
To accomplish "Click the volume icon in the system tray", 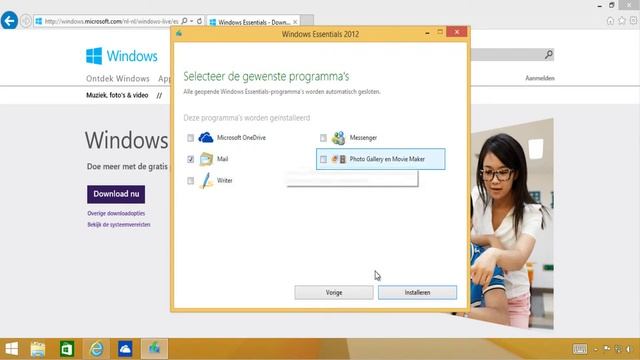I will coord(629,349).
